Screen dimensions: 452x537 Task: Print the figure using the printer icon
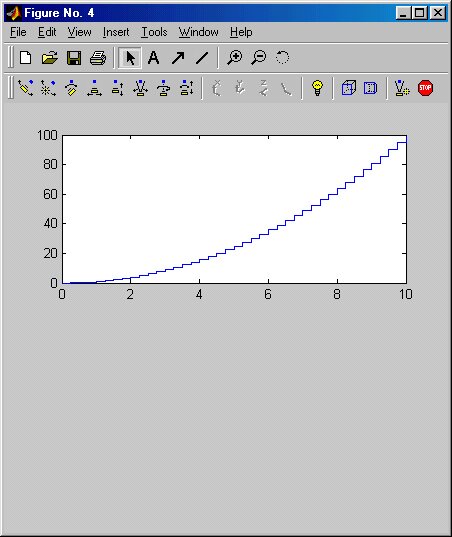point(98,58)
